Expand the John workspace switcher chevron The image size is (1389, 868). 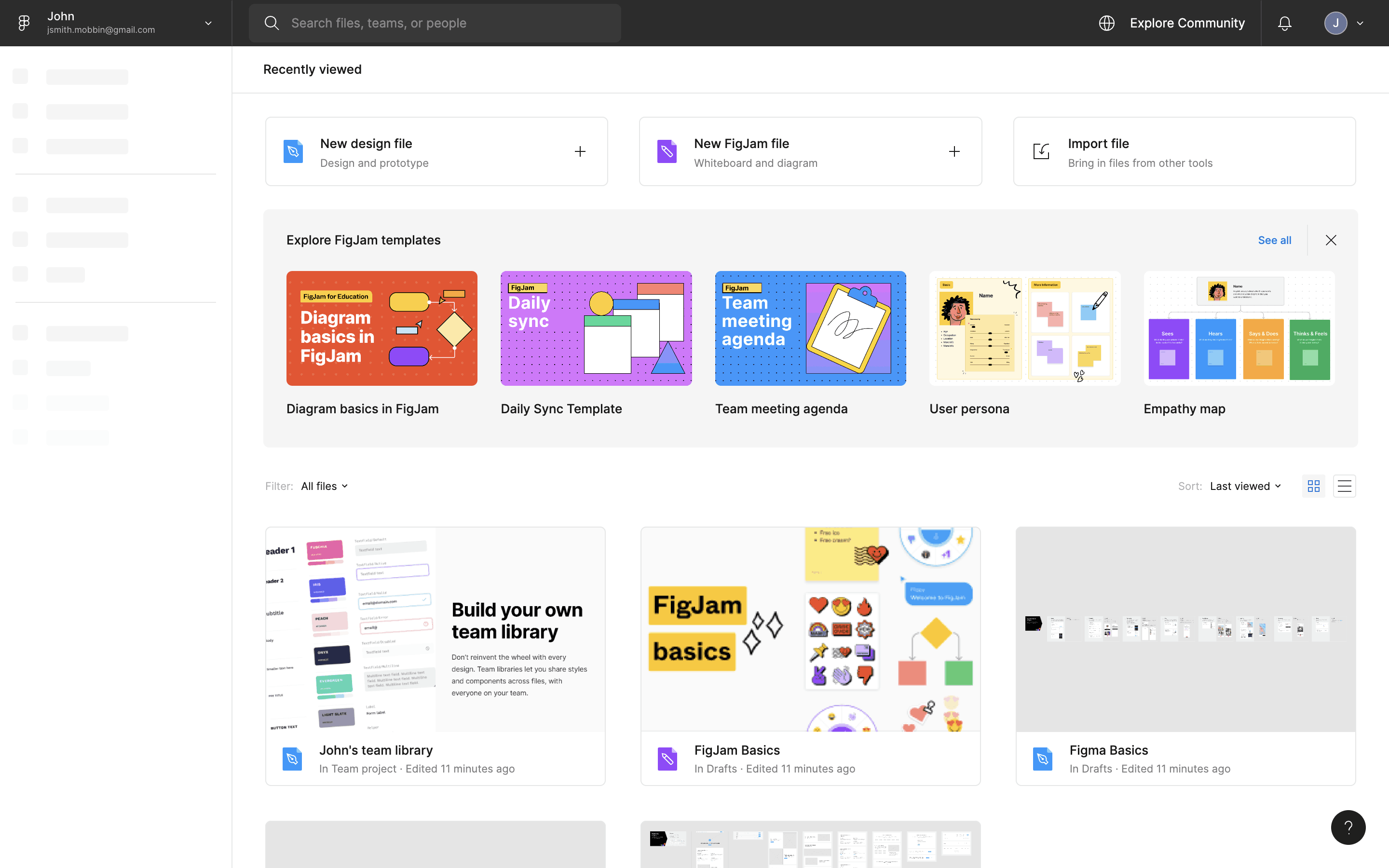click(208, 23)
